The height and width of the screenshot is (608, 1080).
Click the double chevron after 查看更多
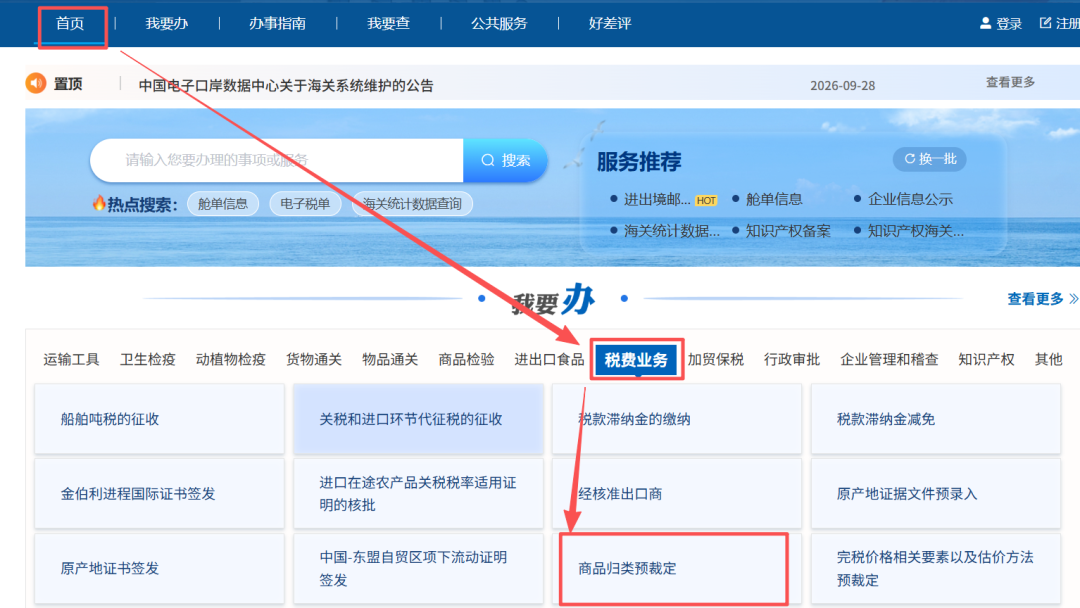coord(1073,299)
